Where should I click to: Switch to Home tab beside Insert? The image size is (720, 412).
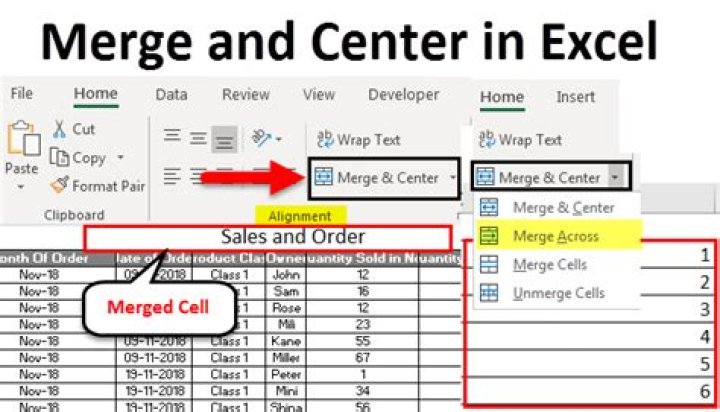point(502,97)
